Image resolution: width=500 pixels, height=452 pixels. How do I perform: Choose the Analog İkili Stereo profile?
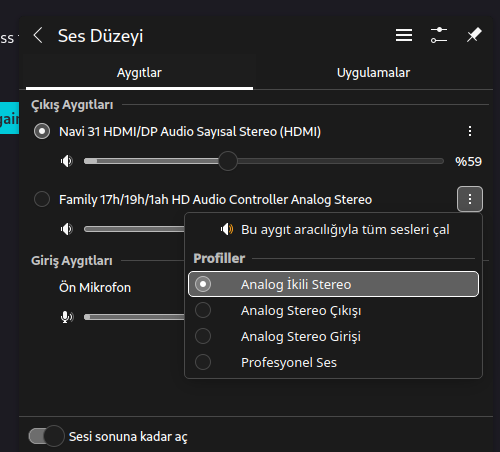(333, 284)
